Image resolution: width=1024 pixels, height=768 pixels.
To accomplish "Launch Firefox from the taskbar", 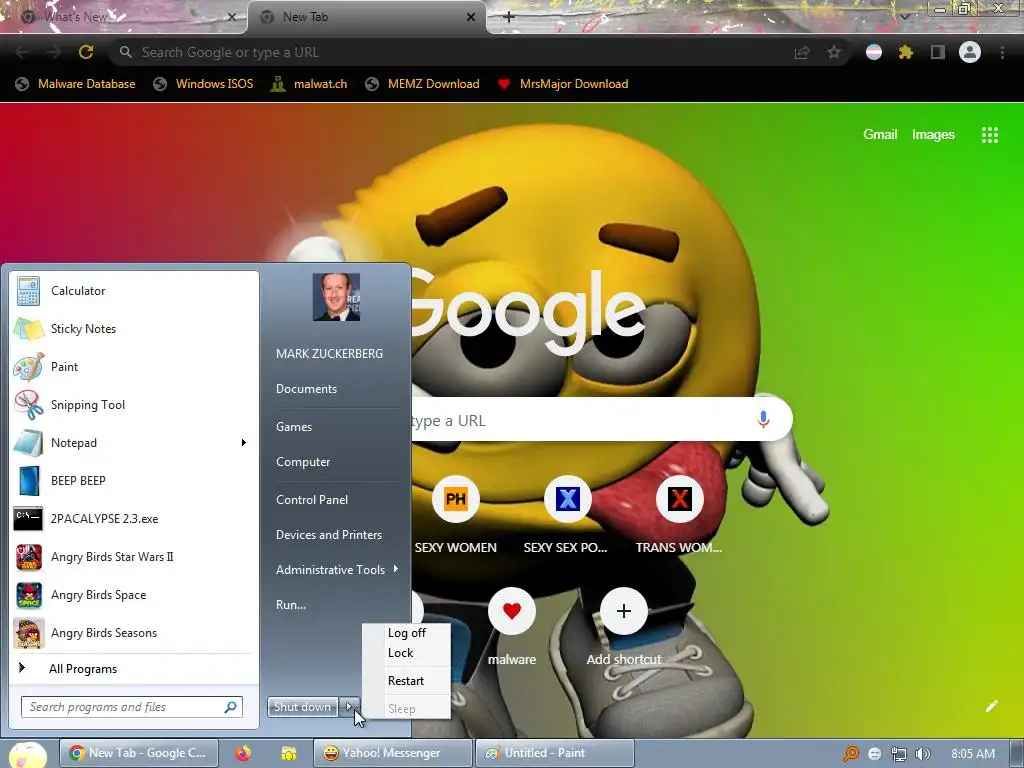I will [x=243, y=753].
